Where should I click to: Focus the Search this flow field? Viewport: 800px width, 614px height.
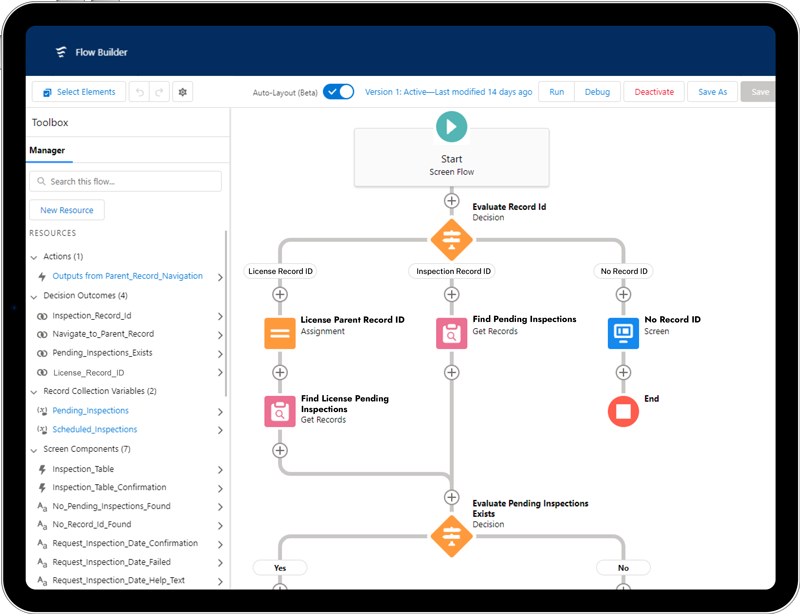point(126,182)
